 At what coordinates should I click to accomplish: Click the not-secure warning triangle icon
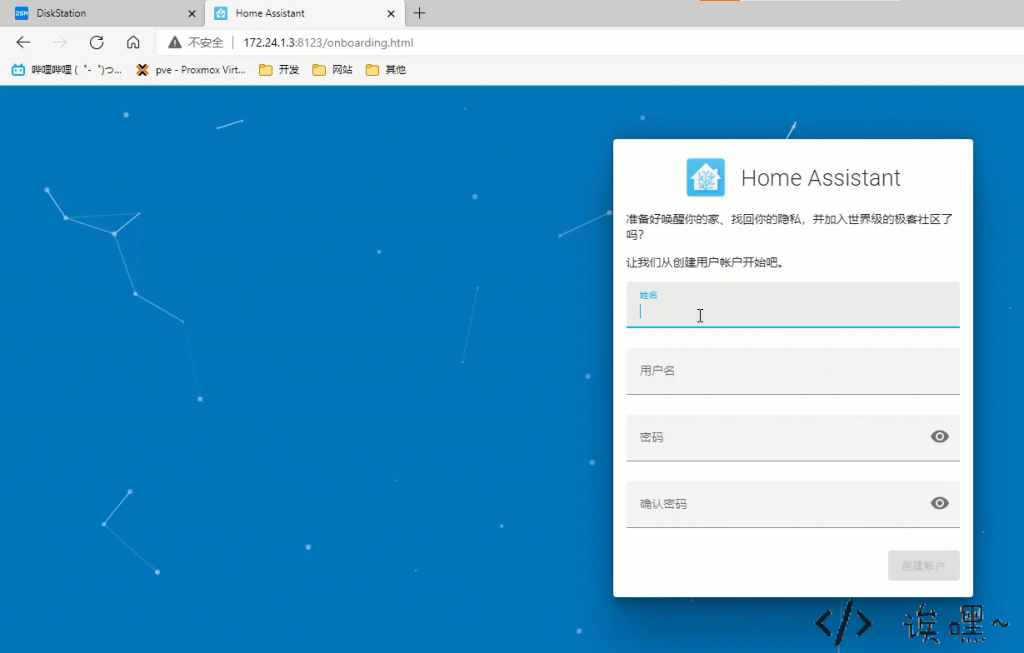click(x=174, y=42)
